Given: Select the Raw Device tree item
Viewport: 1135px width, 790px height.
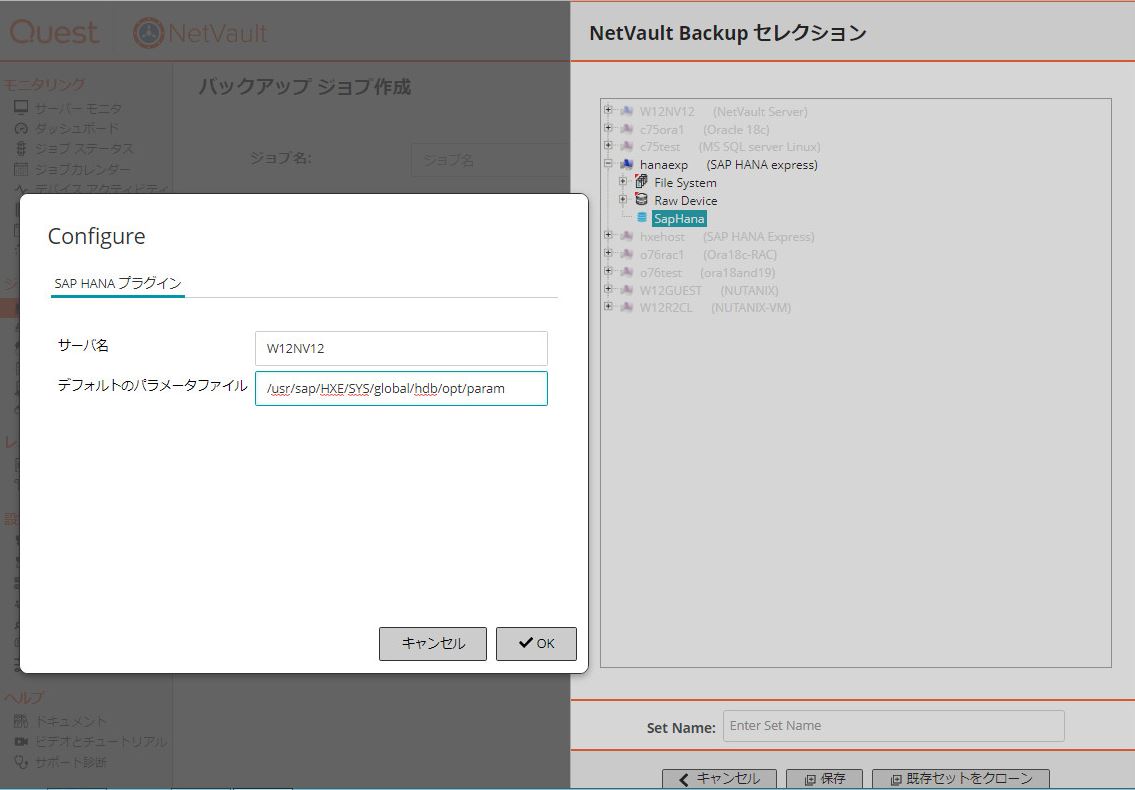Looking at the screenshot, I should (x=685, y=201).
